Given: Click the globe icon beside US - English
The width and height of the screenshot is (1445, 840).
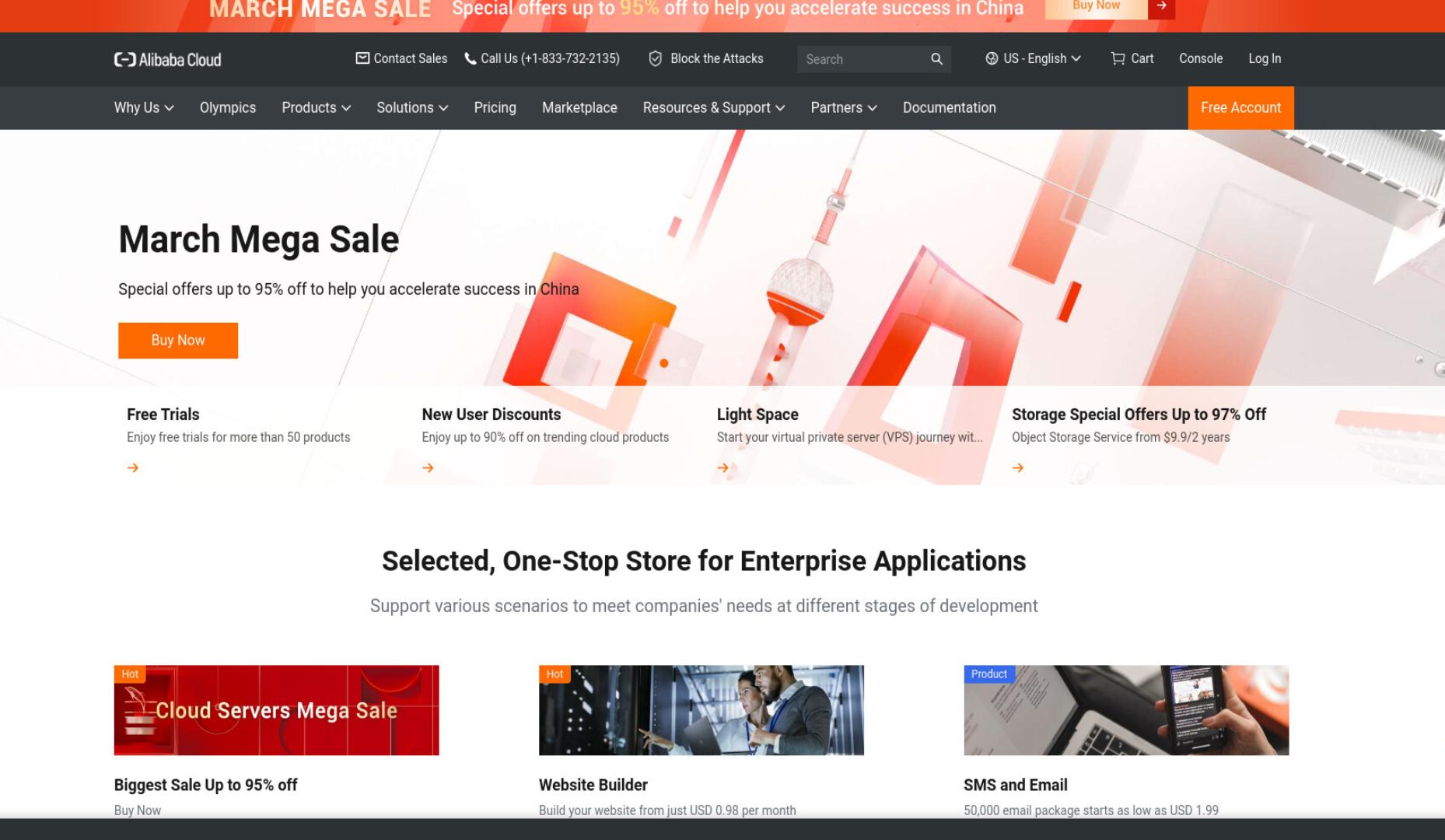Looking at the screenshot, I should pyautogui.click(x=992, y=58).
